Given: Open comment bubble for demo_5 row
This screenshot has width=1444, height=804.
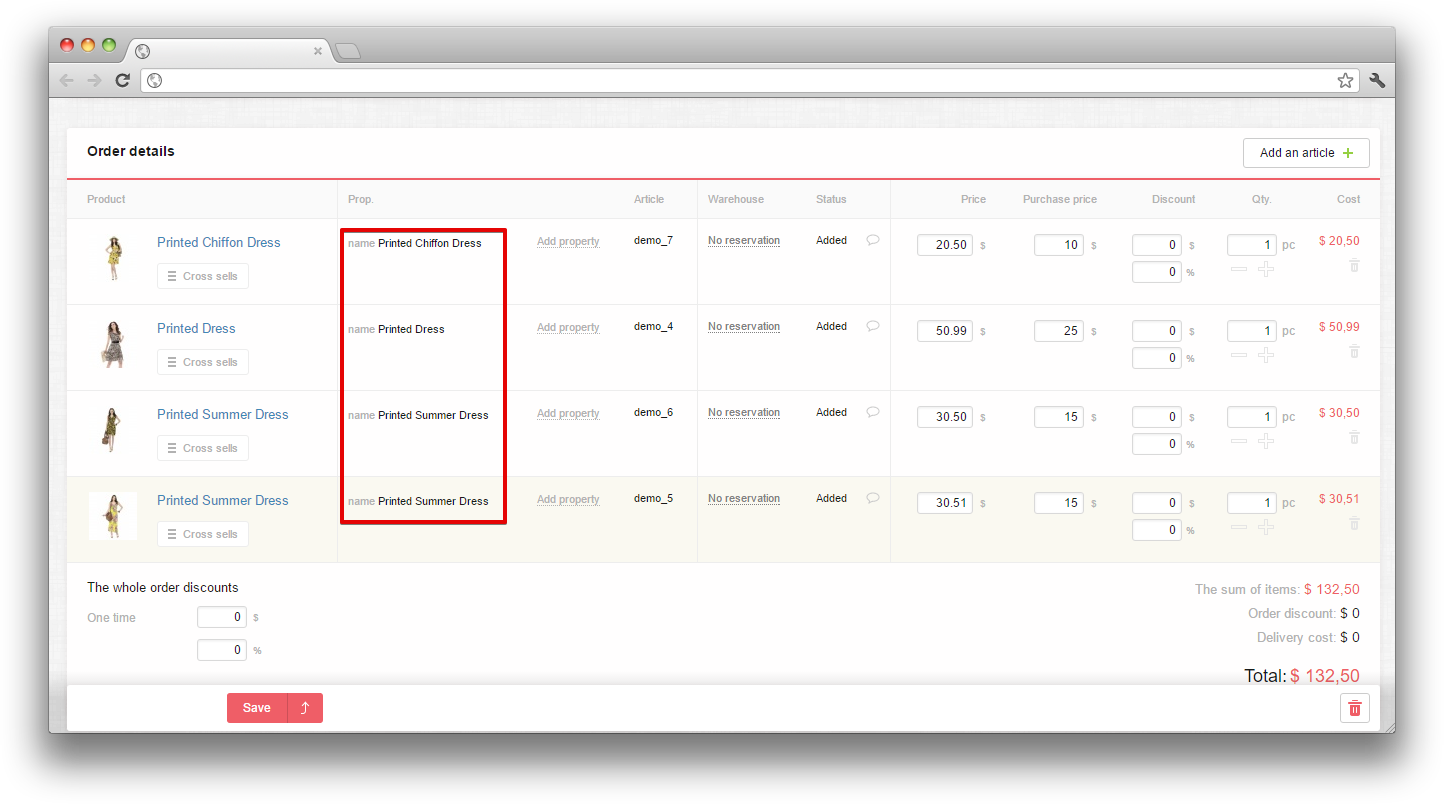Looking at the screenshot, I should point(872,498).
